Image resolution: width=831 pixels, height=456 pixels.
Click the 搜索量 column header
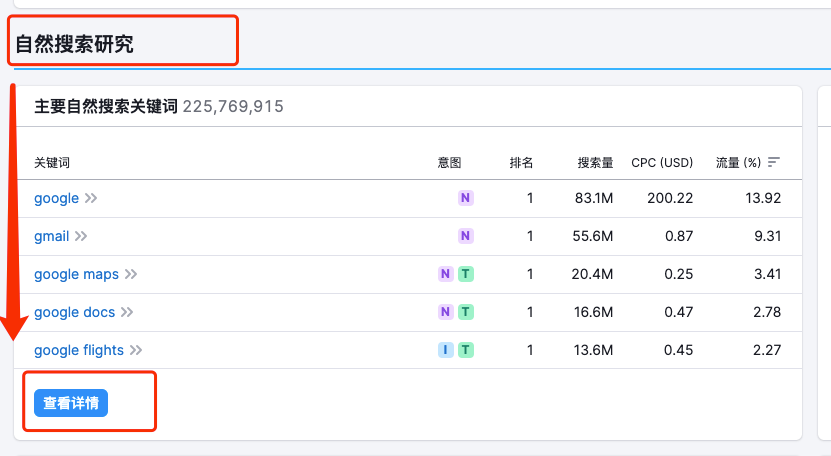point(595,163)
